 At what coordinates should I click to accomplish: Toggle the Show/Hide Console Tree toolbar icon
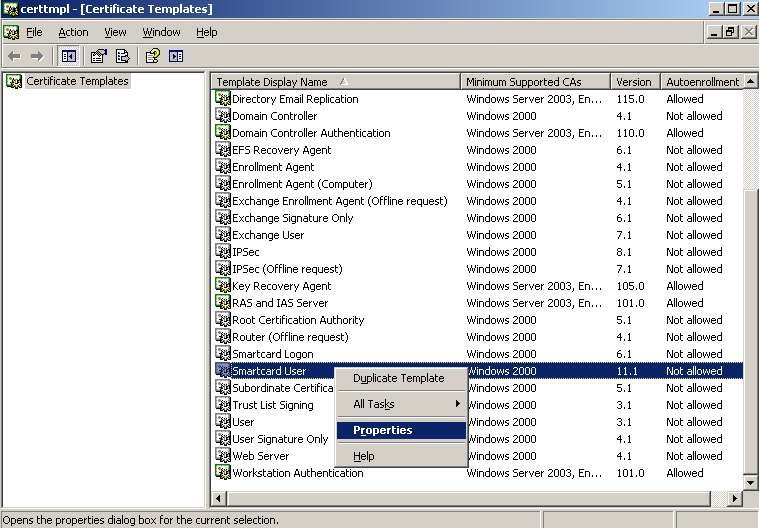point(69,57)
